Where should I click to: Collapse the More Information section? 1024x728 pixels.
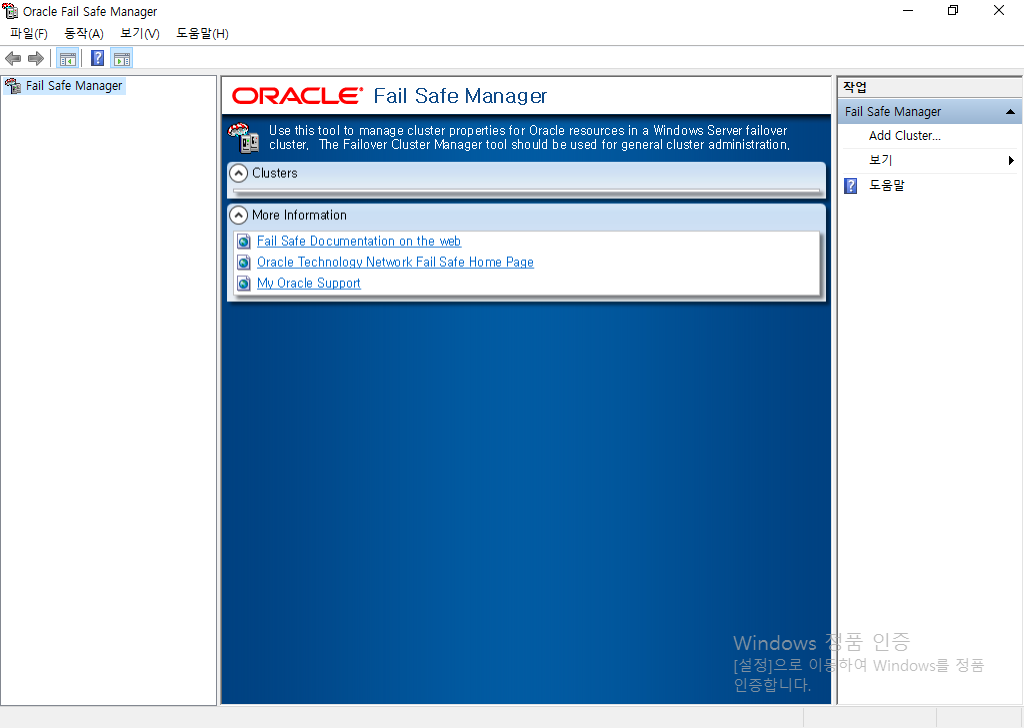pyautogui.click(x=239, y=215)
